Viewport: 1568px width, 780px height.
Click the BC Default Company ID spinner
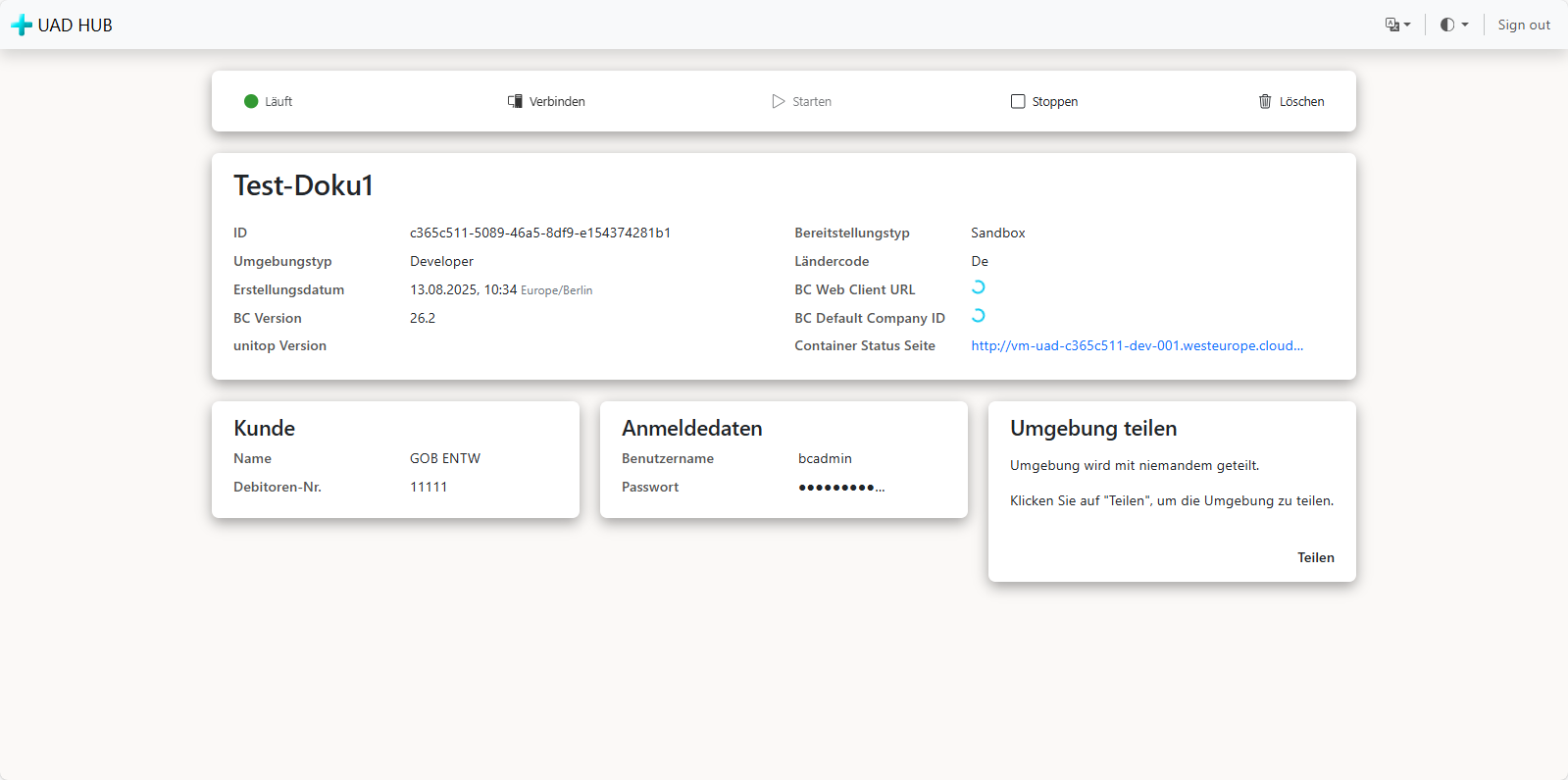click(978, 316)
